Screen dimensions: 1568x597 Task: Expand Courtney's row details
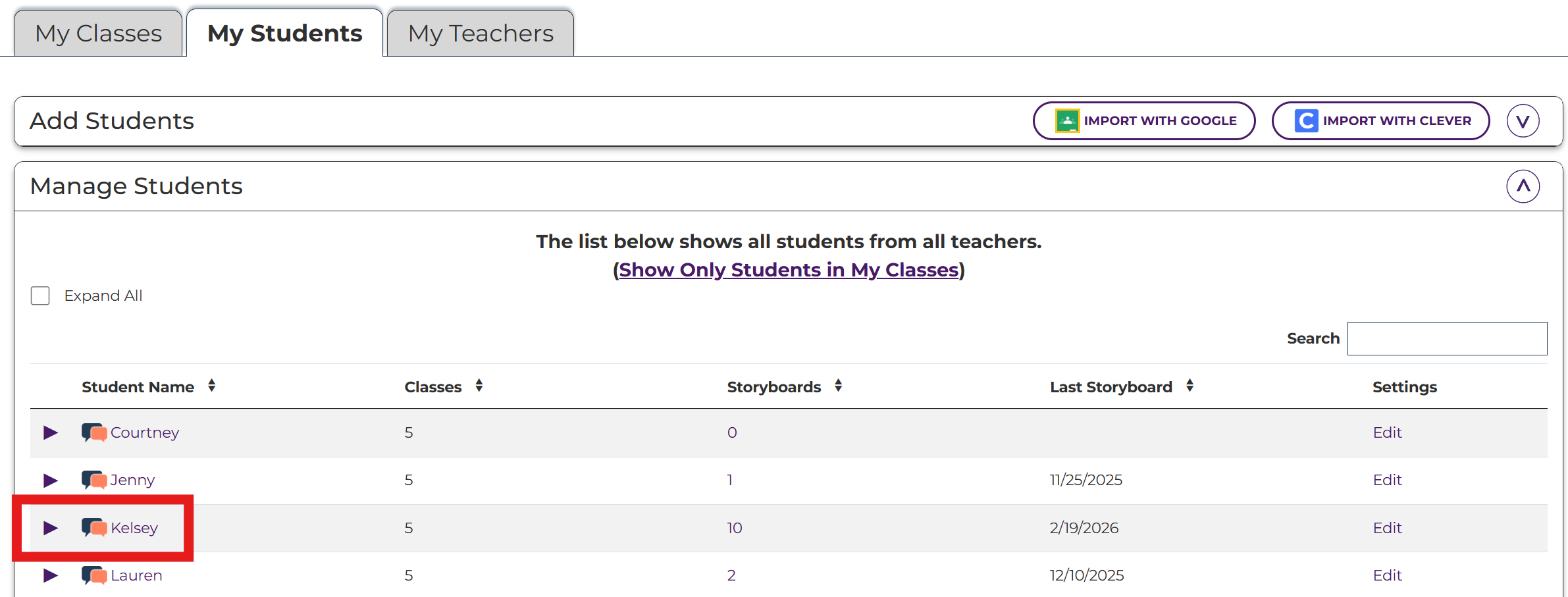[50, 432]
